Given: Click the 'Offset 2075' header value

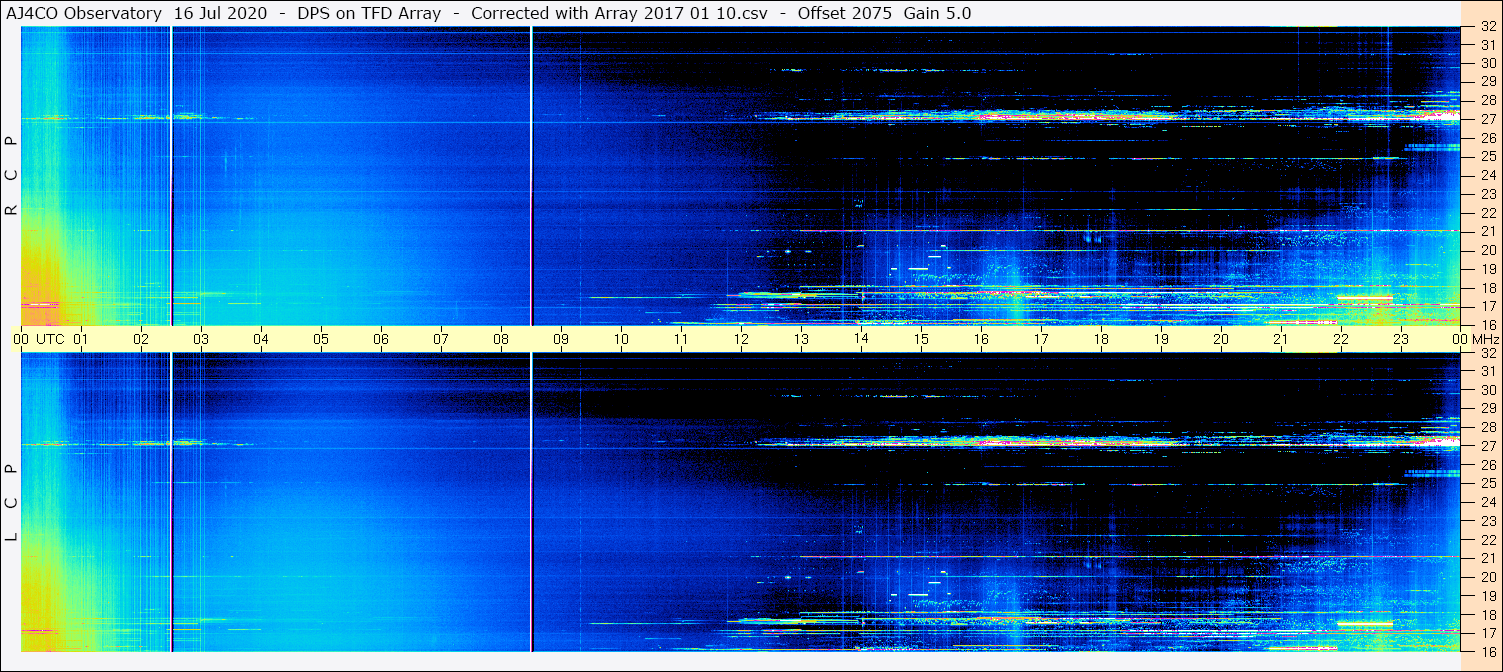Looking at the screenshot, I should (x=844, y=13).
